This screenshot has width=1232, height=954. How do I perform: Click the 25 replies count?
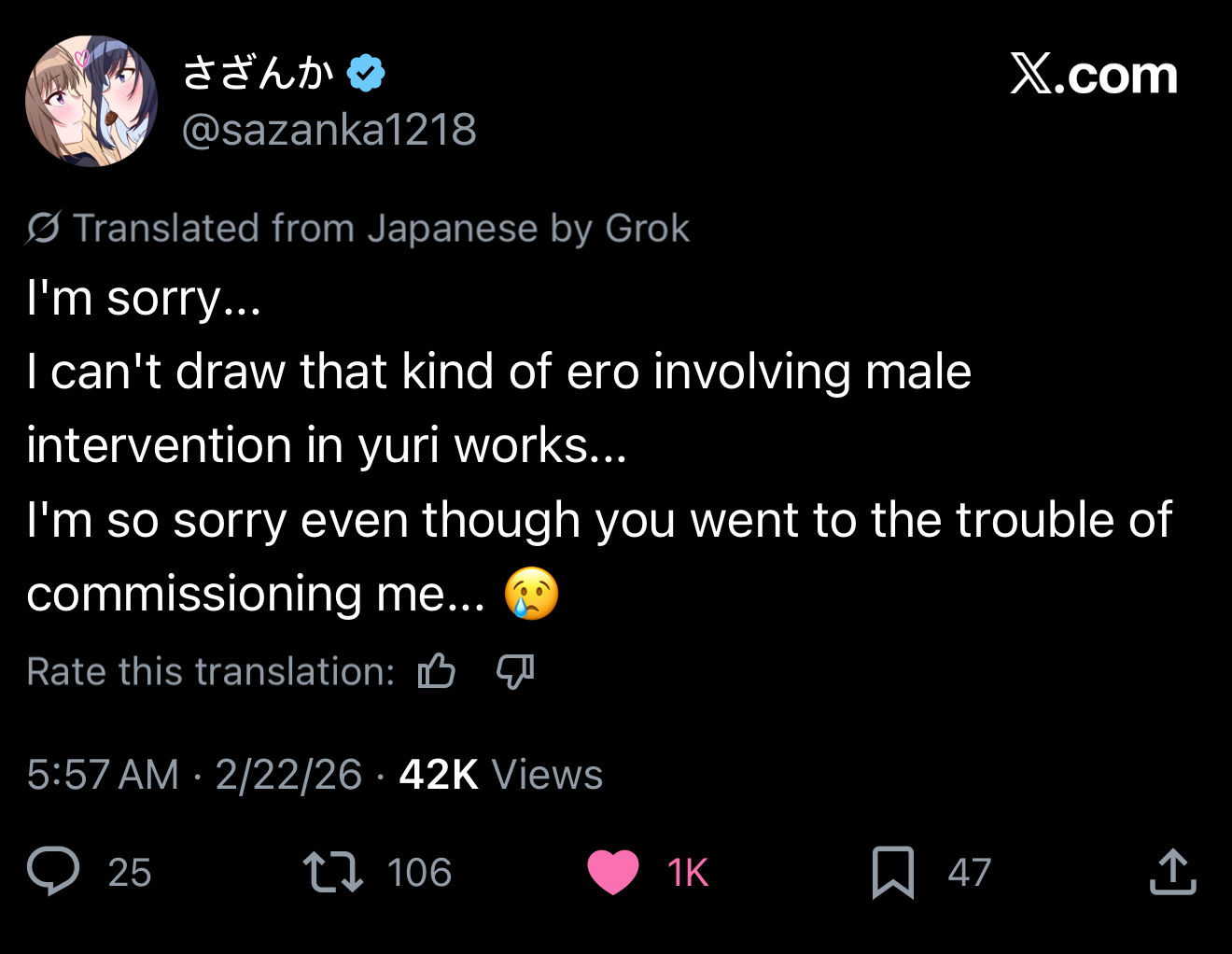129,873
